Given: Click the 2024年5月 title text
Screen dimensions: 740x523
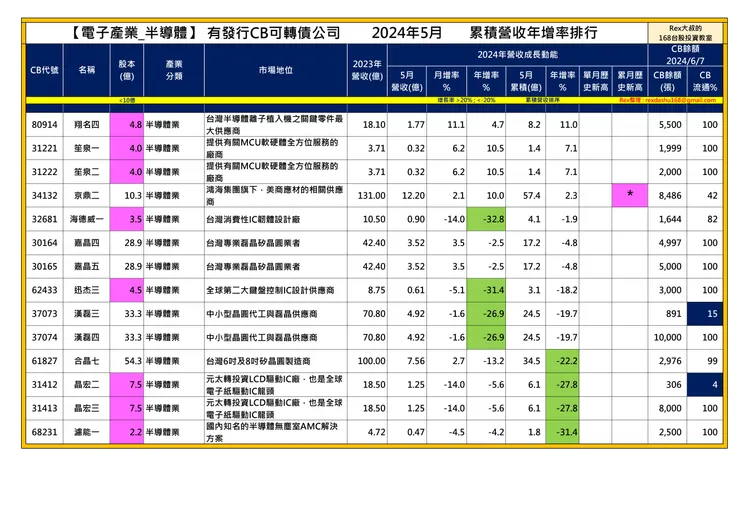Looking at the screenshot, I should (406, 33).
